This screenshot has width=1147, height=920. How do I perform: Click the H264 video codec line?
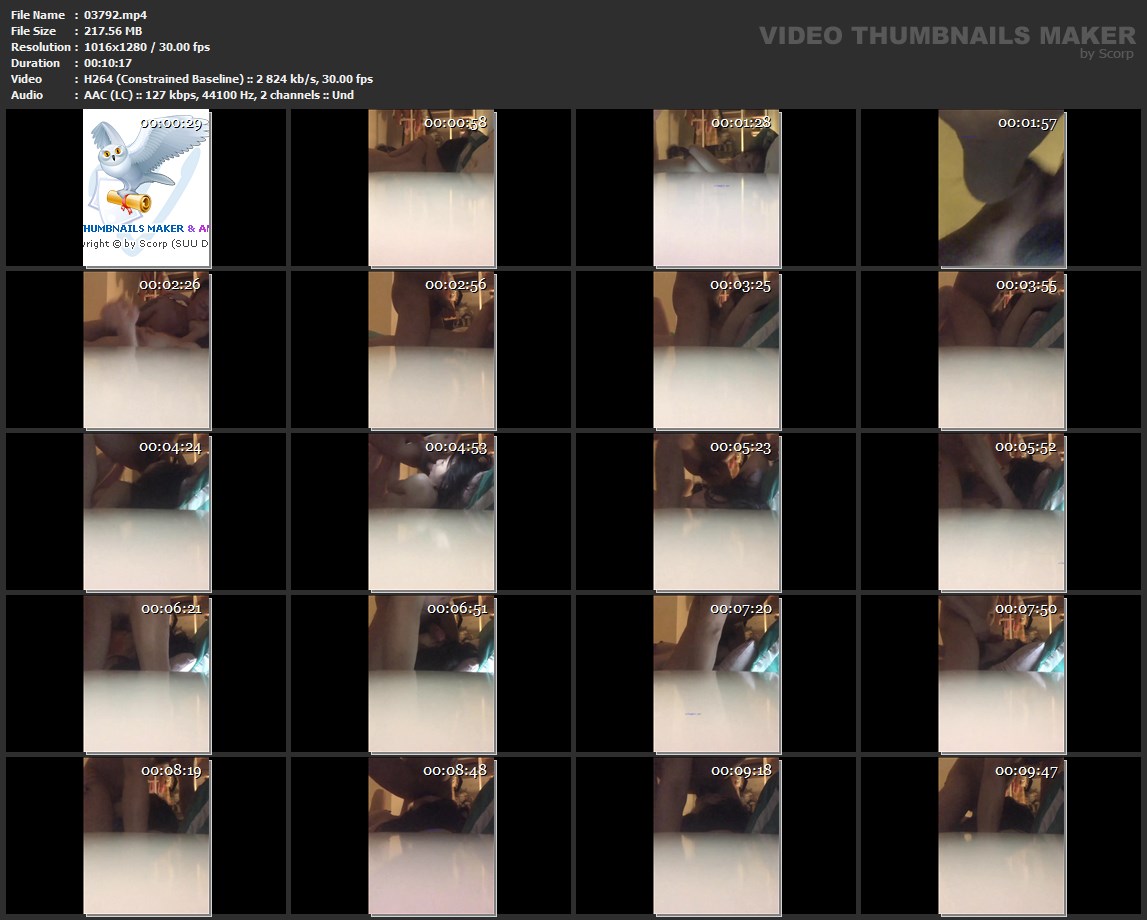pyautogui.click(x=228, y=79)
